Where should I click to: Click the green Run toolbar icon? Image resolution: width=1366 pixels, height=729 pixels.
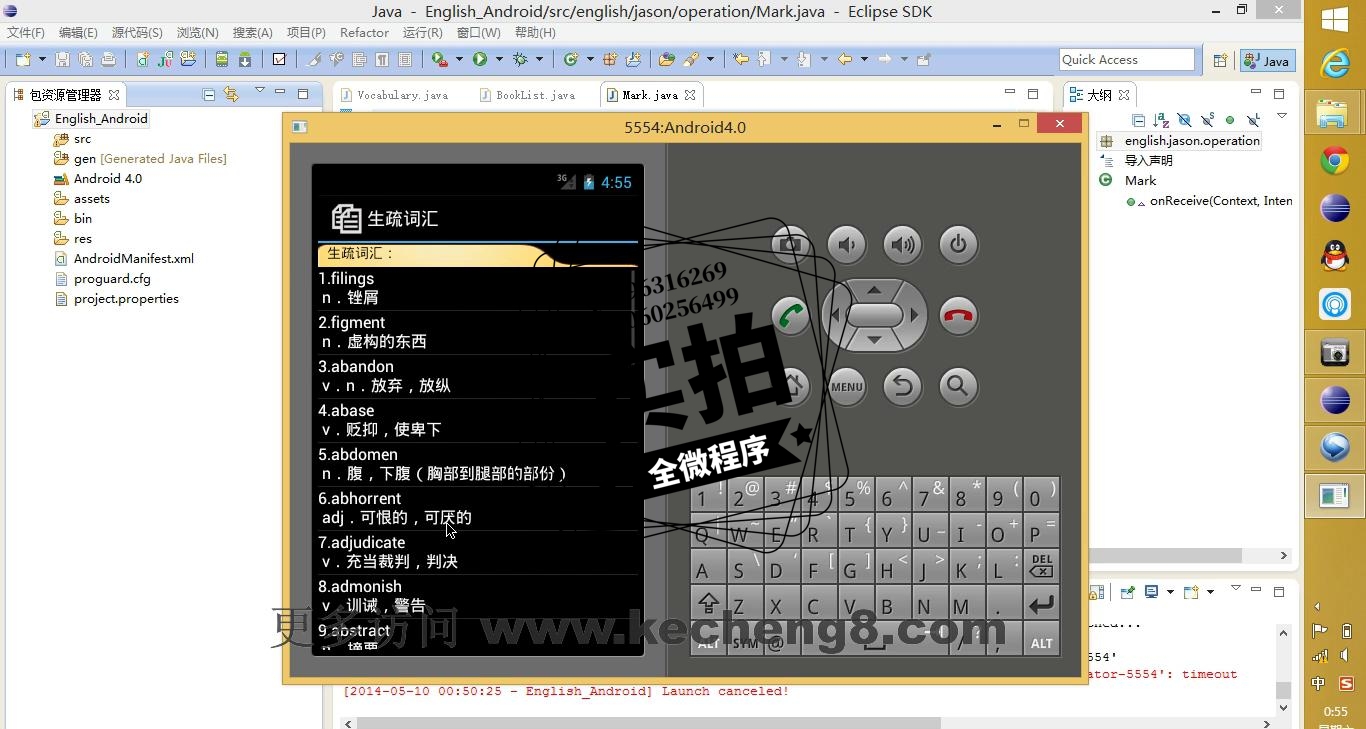click(480, 59)
